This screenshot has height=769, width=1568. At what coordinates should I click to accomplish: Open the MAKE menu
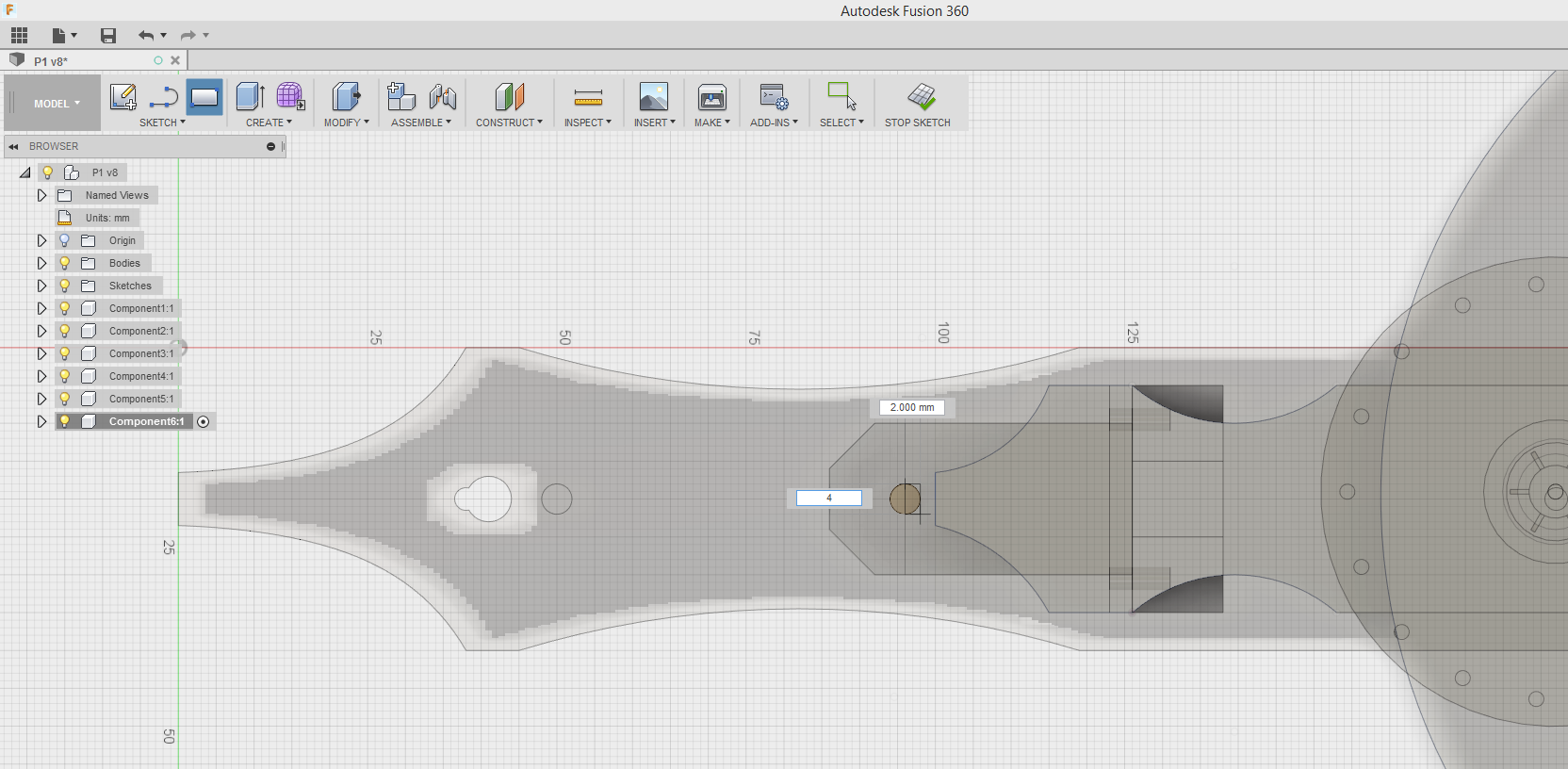click(711, 123)
